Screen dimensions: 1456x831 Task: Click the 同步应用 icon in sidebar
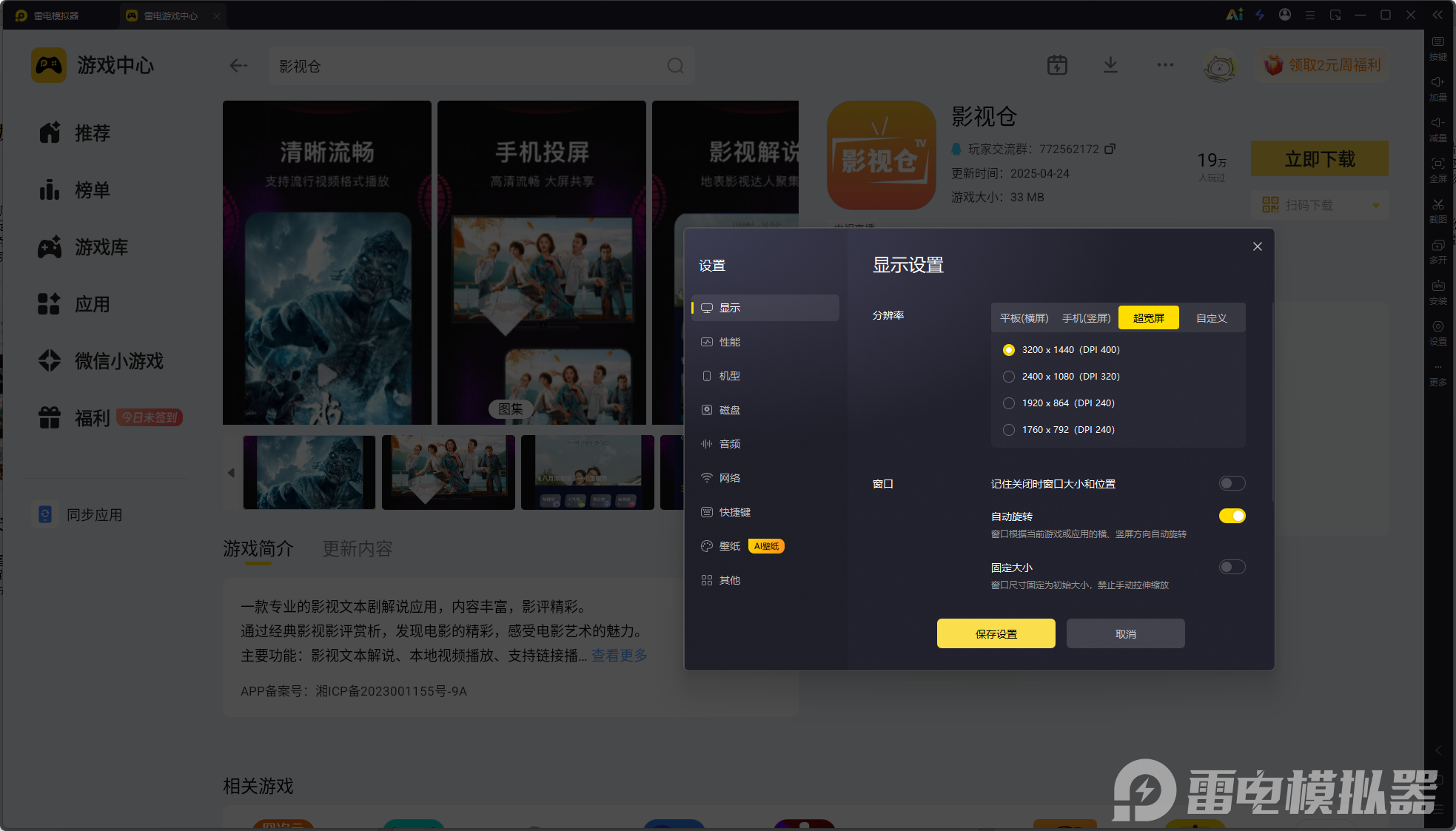click(x=45, y=514)
